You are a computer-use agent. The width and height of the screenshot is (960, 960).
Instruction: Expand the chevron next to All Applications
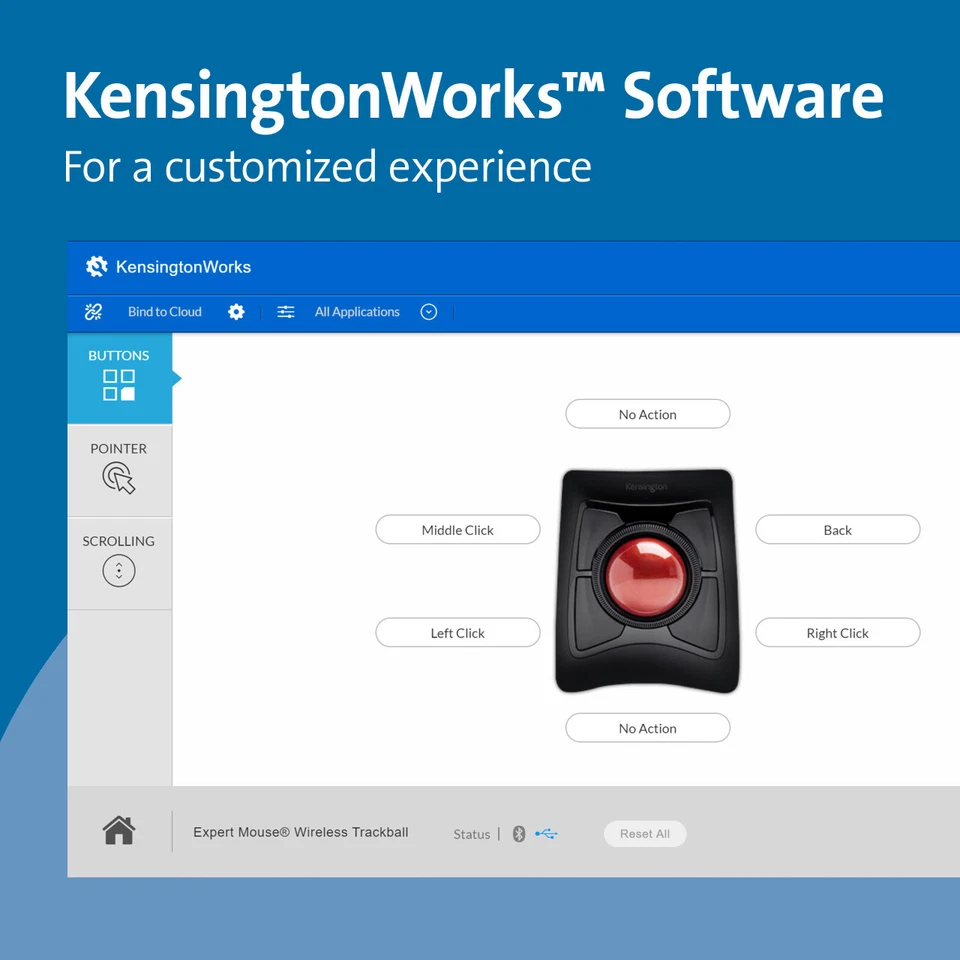point(429,312)
